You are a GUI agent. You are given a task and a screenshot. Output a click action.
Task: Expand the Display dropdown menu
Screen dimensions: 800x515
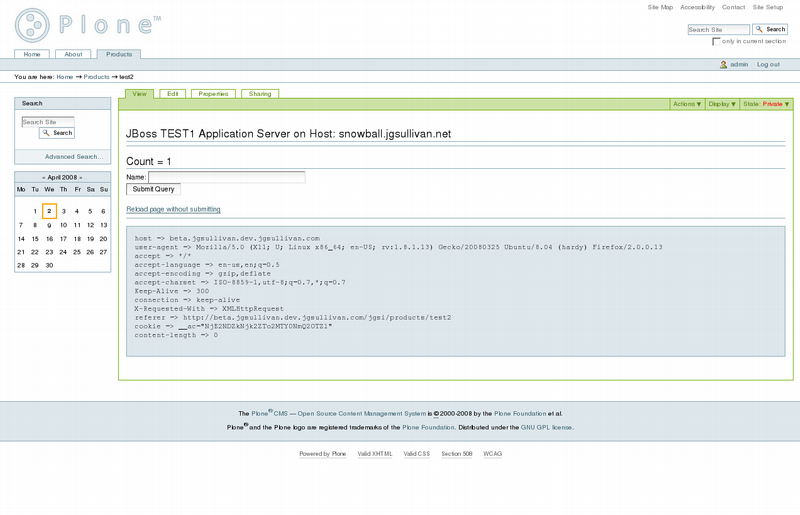click(722, 104)
